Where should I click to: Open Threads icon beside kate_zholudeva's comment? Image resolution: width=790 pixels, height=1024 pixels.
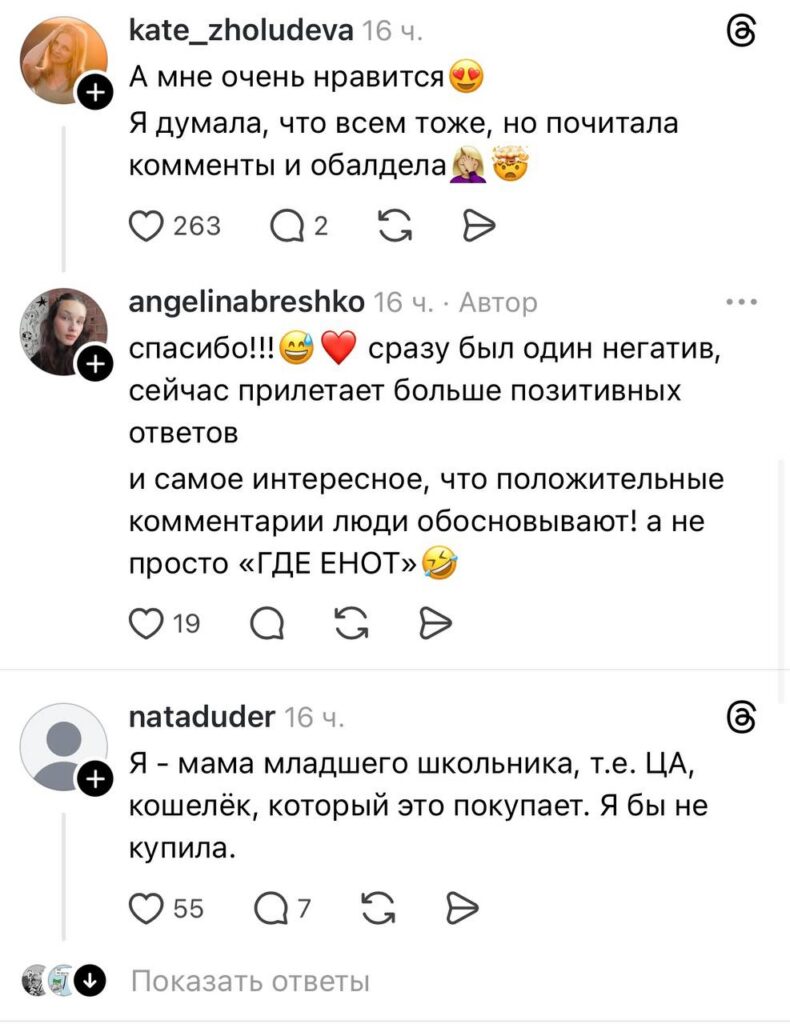743,34
